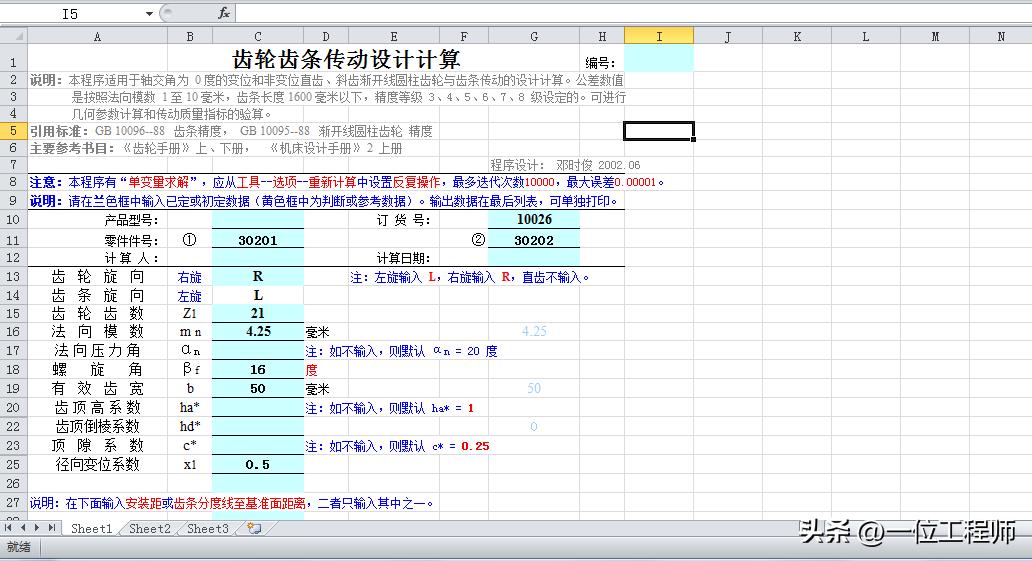Click inside the formula bar input
Viewport: 1032px width, 561px height.
(632, 13)
